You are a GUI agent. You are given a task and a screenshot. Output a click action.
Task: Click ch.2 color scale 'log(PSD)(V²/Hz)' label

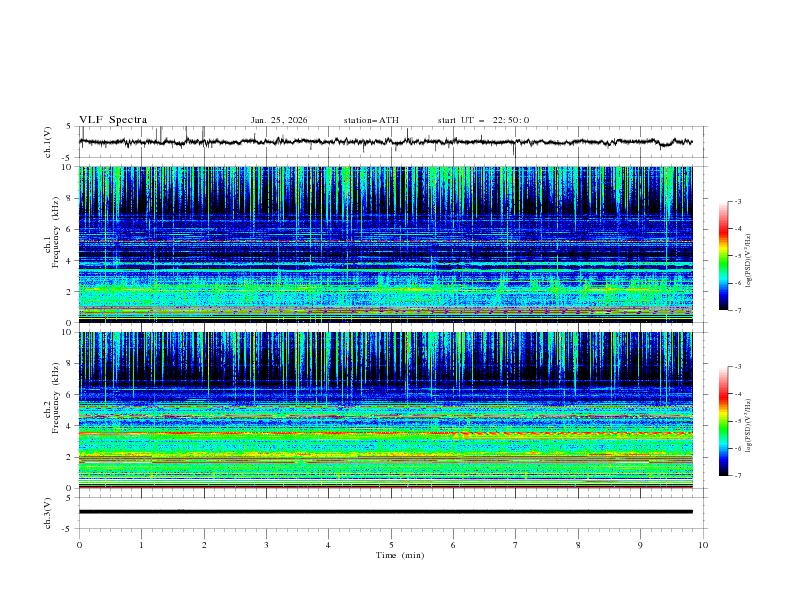pyautogui.click(x=749, y=426)
